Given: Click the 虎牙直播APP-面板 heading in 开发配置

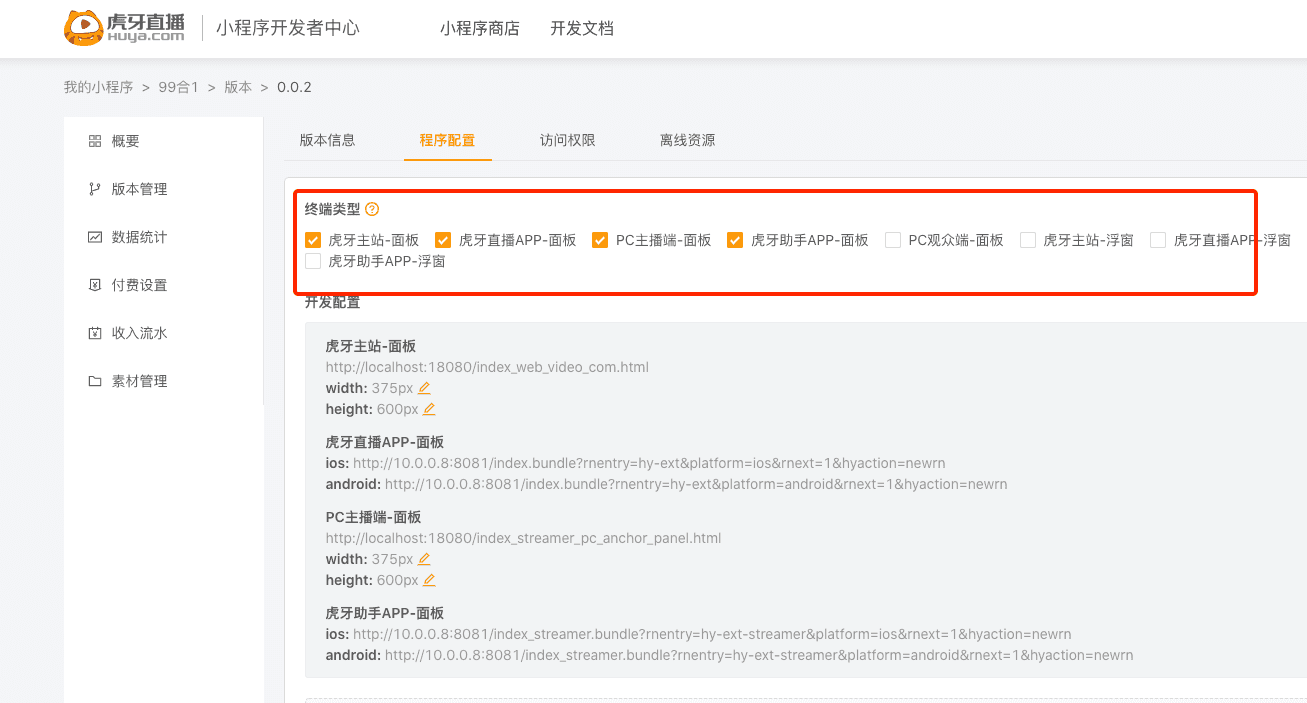Looking at the screenshot, I should point(384,442).
